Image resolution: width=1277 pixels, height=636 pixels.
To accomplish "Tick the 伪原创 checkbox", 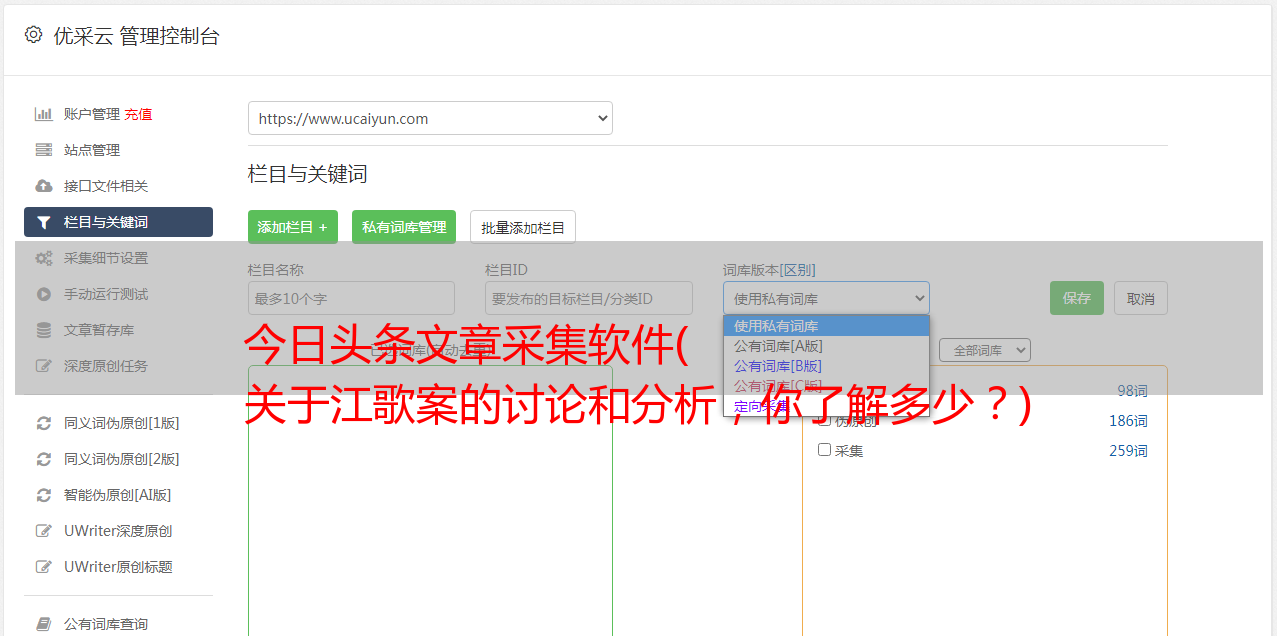I will (825, 420).
